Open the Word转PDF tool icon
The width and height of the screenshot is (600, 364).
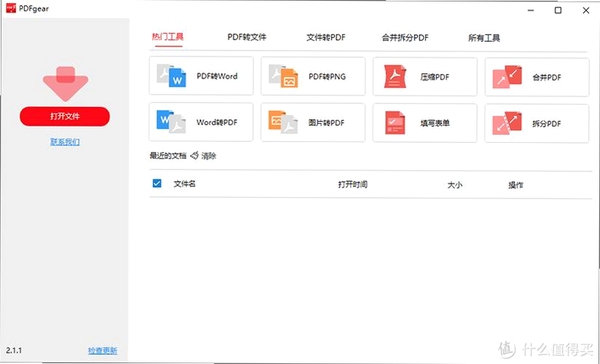click(x=171, y=121)
